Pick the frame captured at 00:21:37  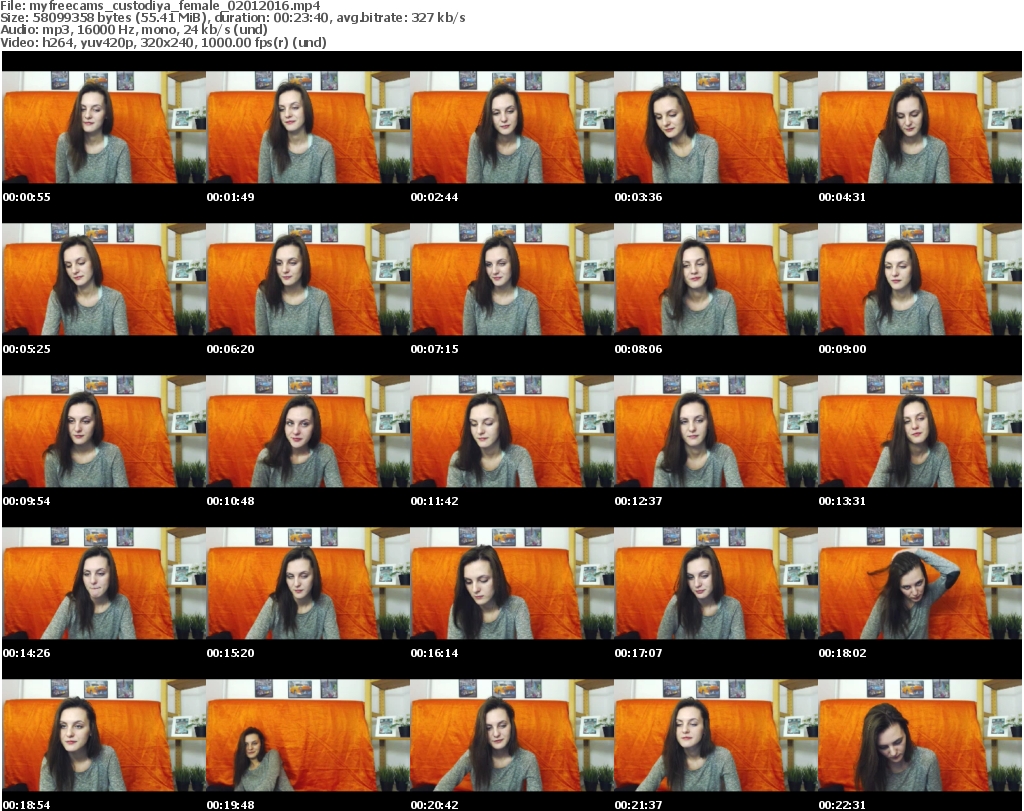[x=715, y=736]
